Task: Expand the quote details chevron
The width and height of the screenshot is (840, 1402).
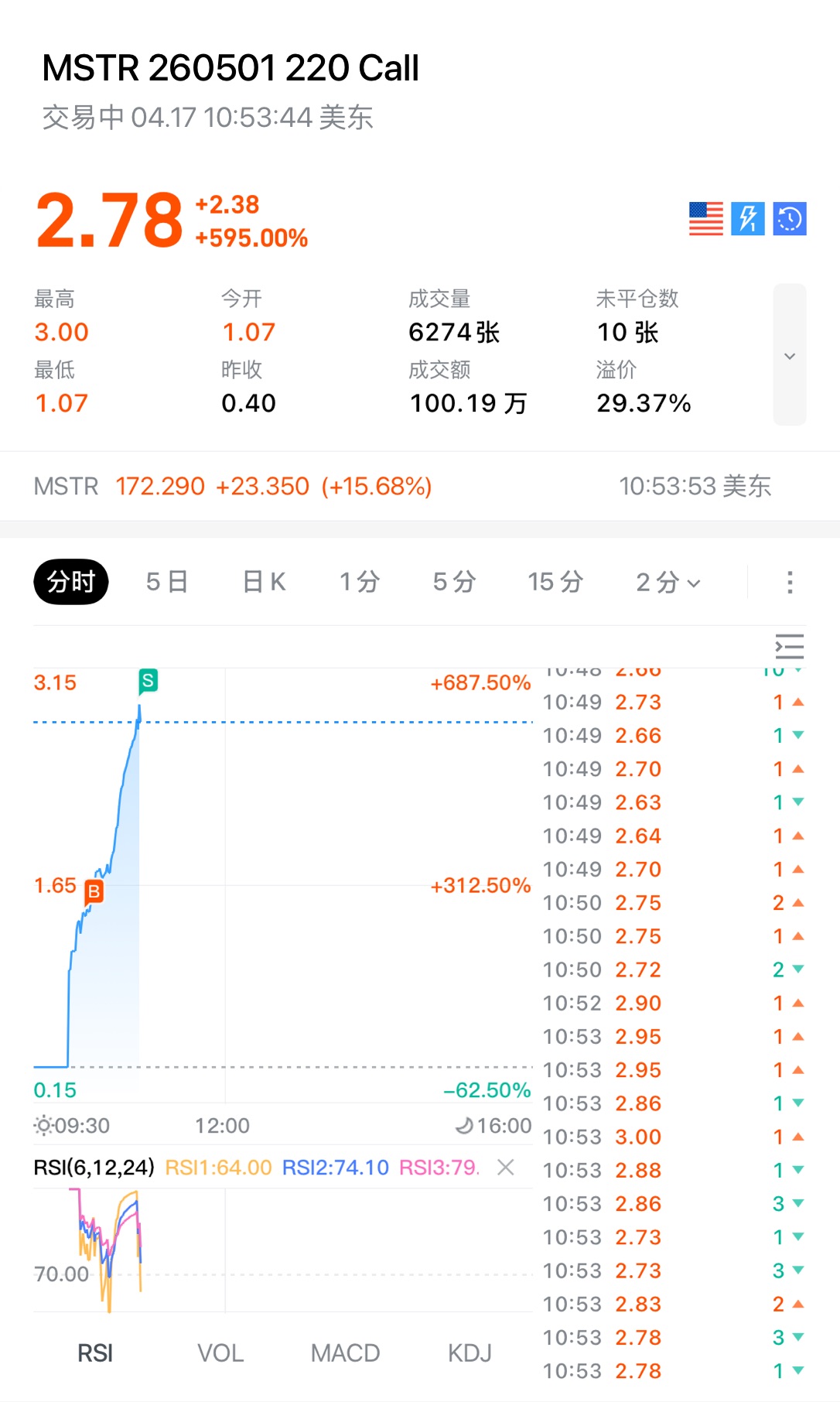Action: click(x=790, y=356)
